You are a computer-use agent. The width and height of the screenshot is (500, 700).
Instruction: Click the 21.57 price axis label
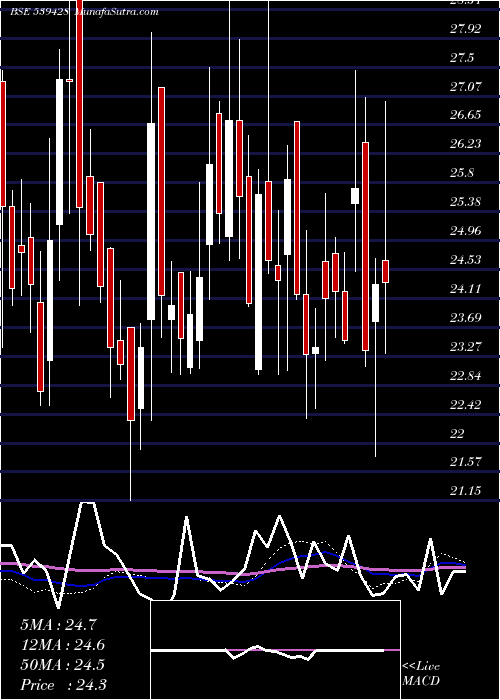pyautogui.click(x=466, y=462)
